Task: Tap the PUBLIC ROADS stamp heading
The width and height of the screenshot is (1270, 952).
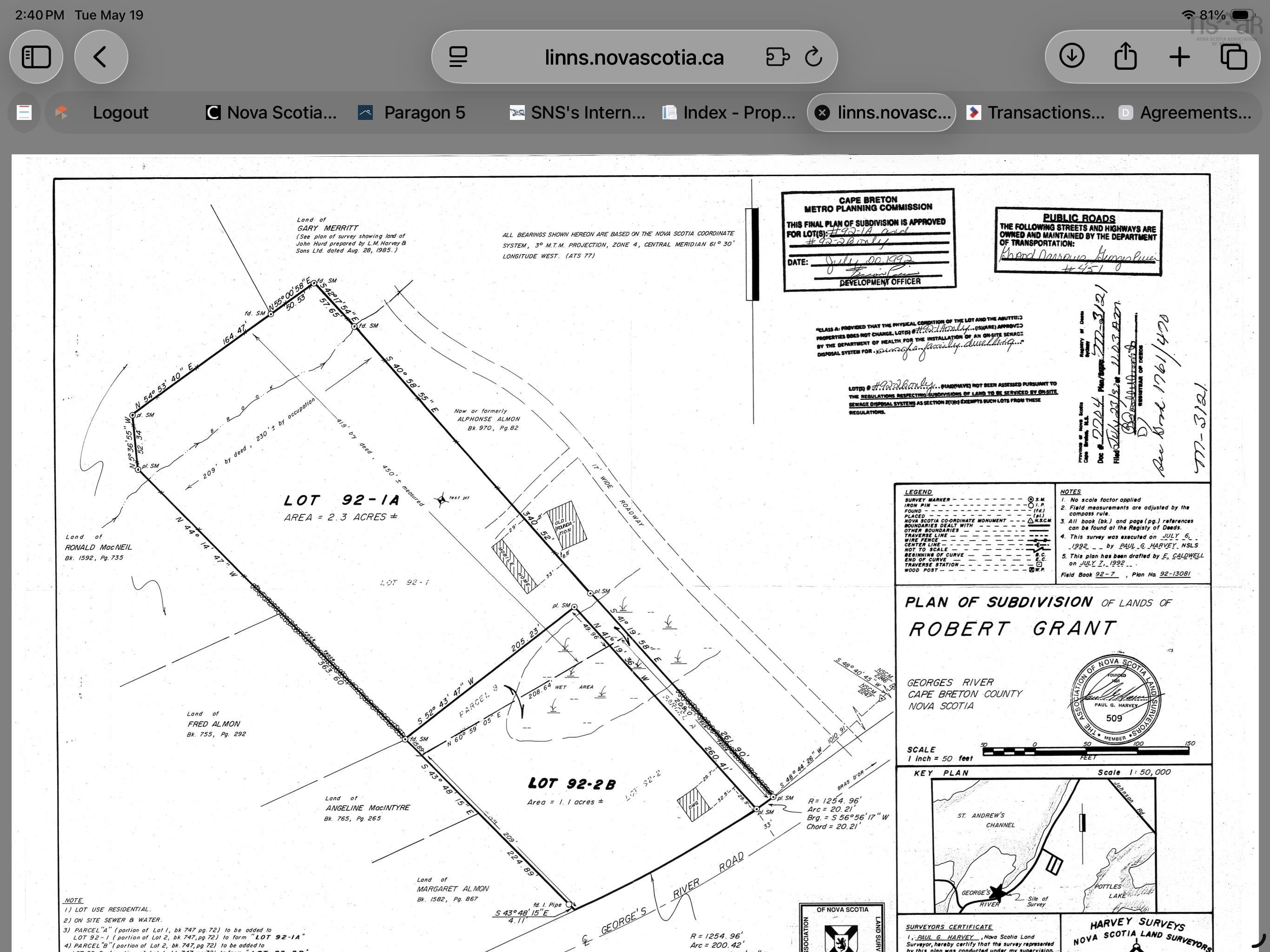Action: pos(1079,218)
